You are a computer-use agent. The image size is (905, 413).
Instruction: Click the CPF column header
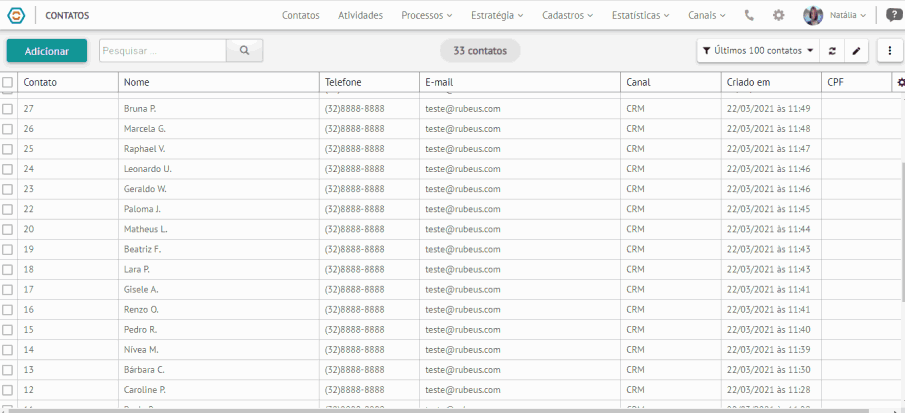click(x=835, y=82)
